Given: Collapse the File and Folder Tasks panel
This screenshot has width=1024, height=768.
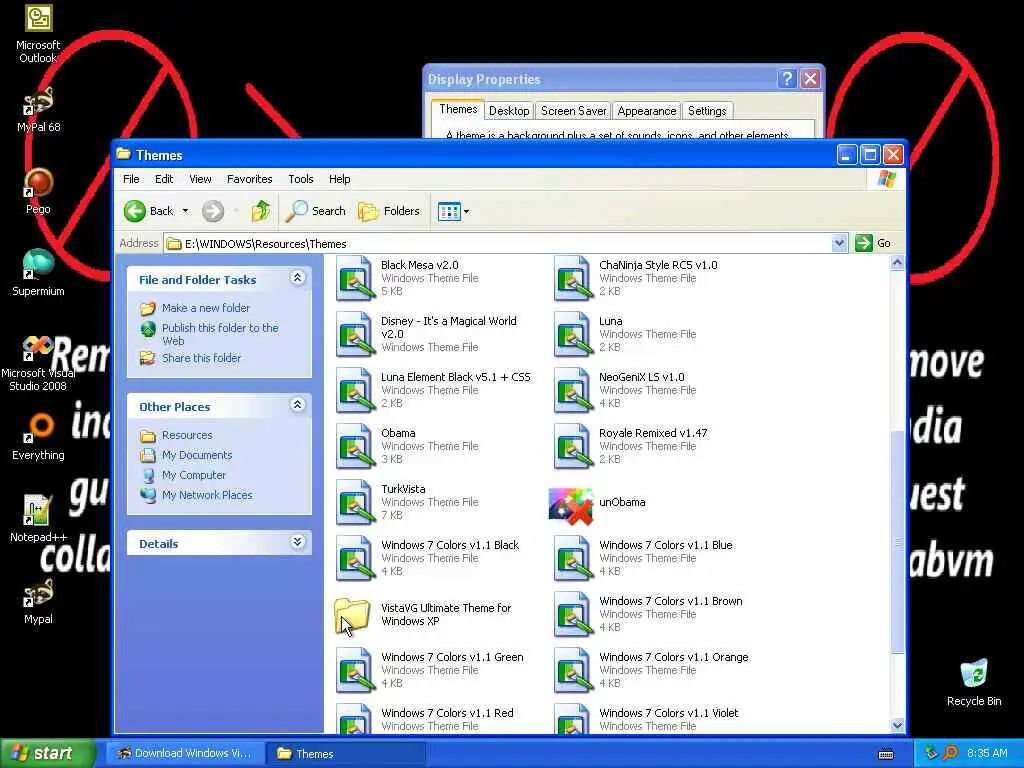Looking at the screenshot, I should (x=297, y=278).
